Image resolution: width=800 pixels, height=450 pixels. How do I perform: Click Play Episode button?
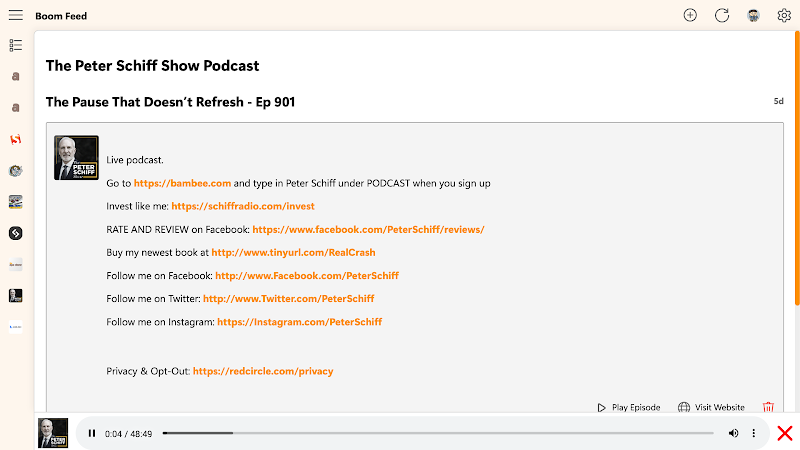pos(629,407)
